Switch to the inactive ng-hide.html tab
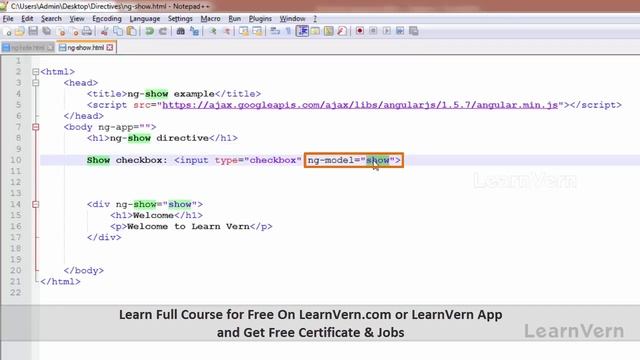 click(28, 48)
